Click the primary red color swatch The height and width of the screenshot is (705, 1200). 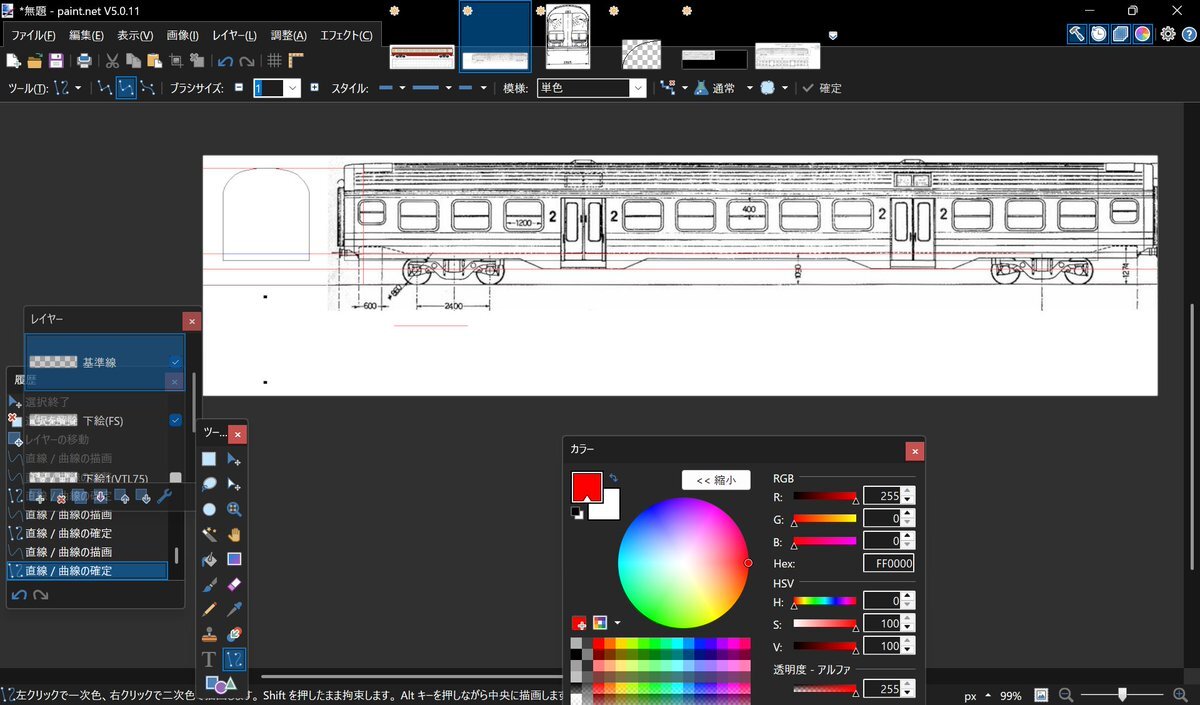pyautogui.click(x=584, y=487)
